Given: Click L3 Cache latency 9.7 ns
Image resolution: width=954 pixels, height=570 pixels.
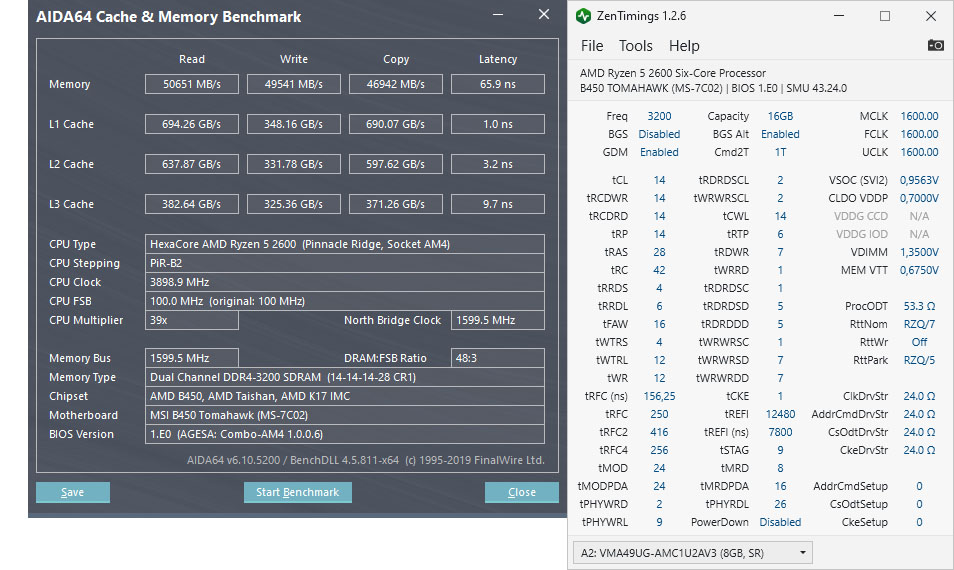Looking at the screenshot, I should pos(498,204).
